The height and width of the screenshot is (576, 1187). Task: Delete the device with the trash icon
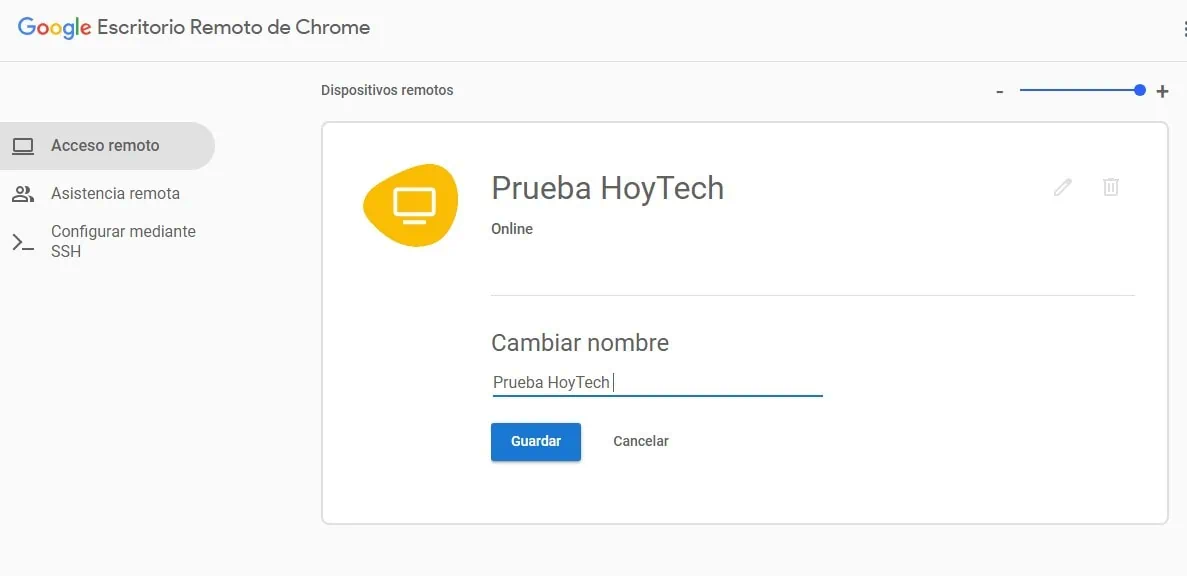coord(1110,187)
